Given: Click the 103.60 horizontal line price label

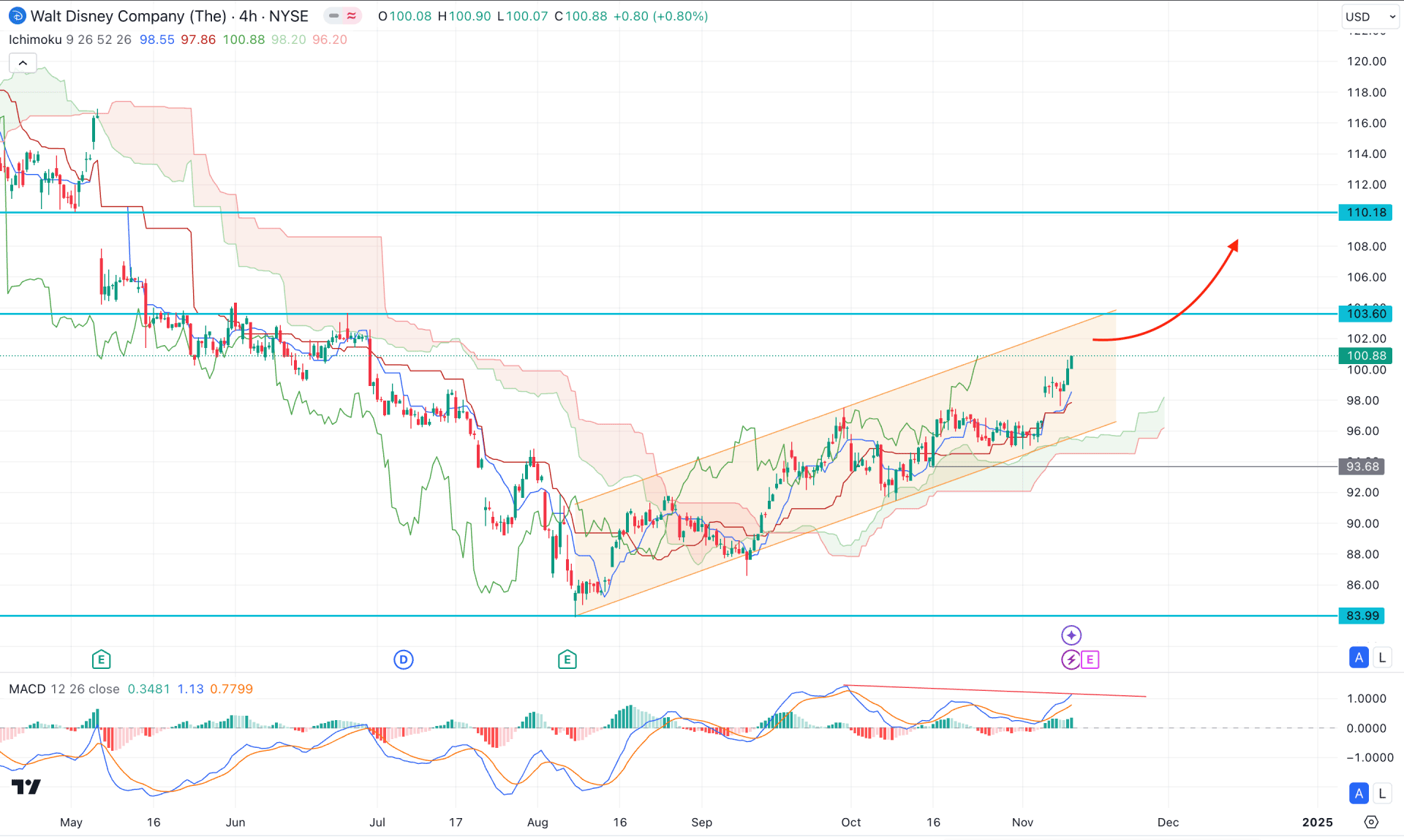Looking at the screenshot, I should pyautogui.click(x=1366, y=314).
